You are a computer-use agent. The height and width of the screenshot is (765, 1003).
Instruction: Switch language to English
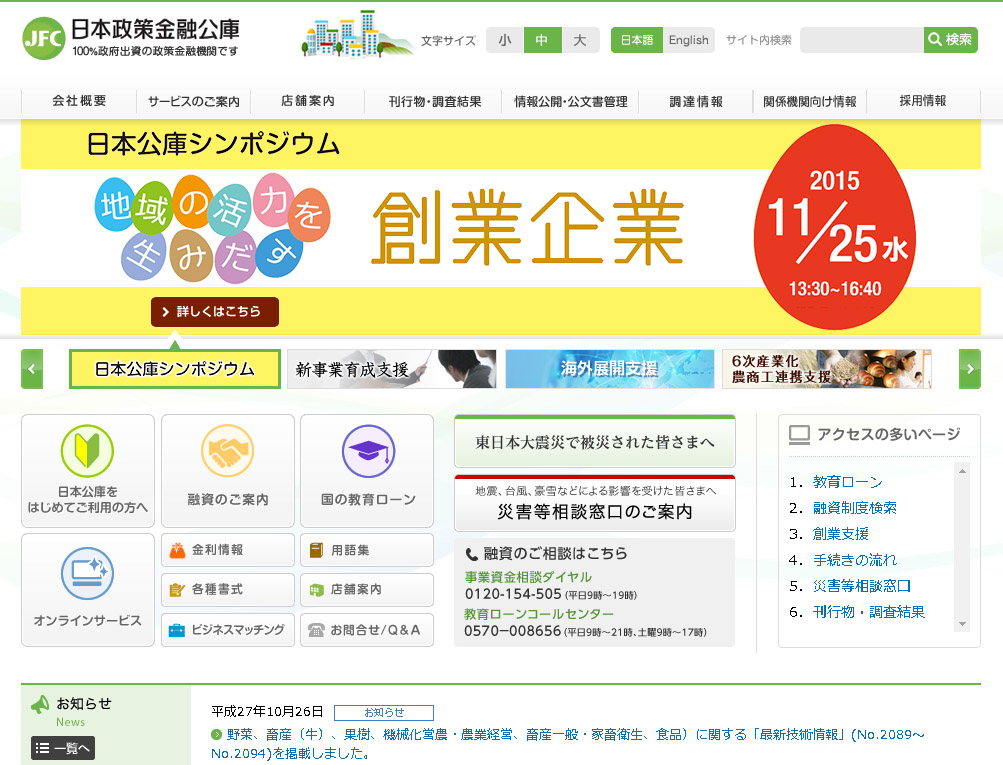(x=688, y=40)
